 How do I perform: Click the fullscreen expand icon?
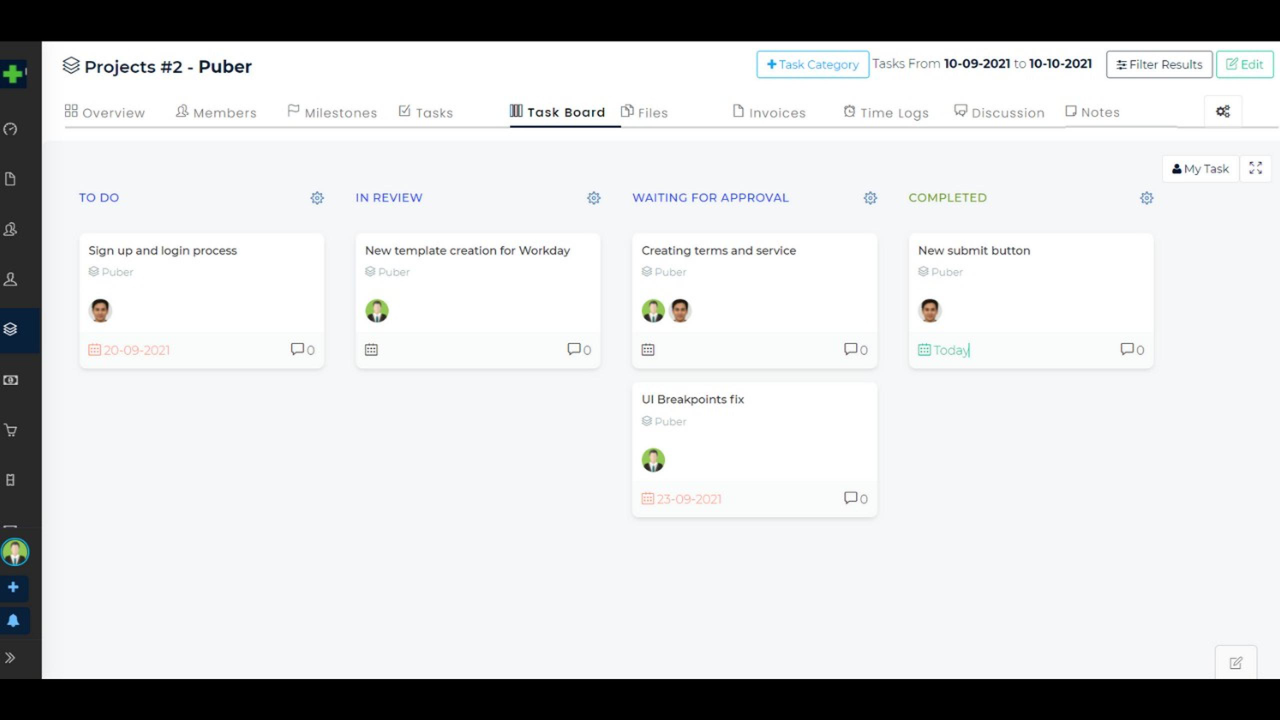coord(1256,169)
